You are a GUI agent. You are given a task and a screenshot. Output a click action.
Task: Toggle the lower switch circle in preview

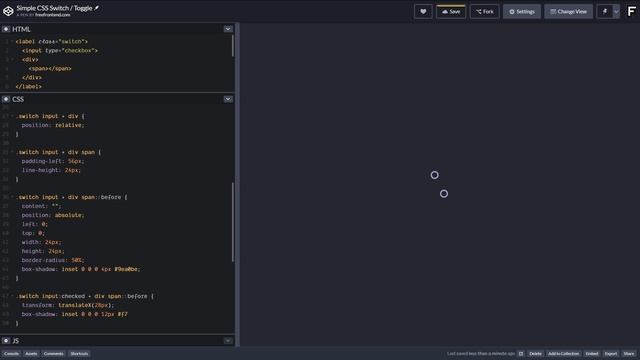point(444,193)
